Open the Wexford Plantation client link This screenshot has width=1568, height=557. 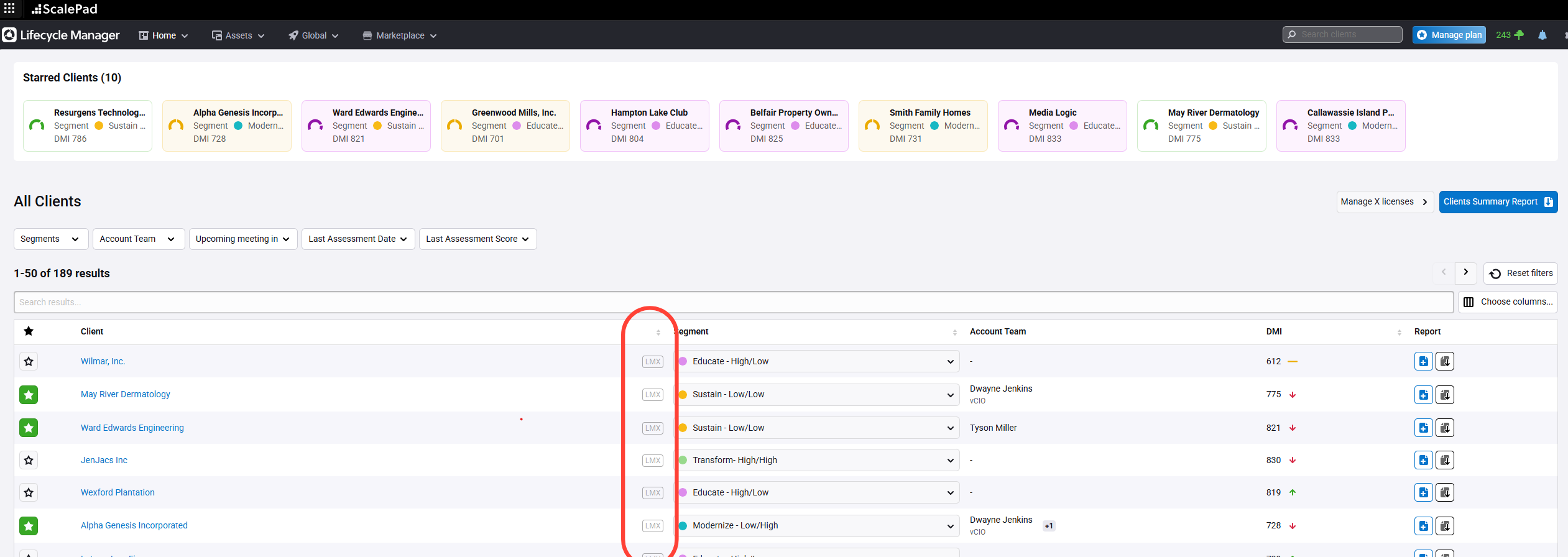click(x=118, y=492)
